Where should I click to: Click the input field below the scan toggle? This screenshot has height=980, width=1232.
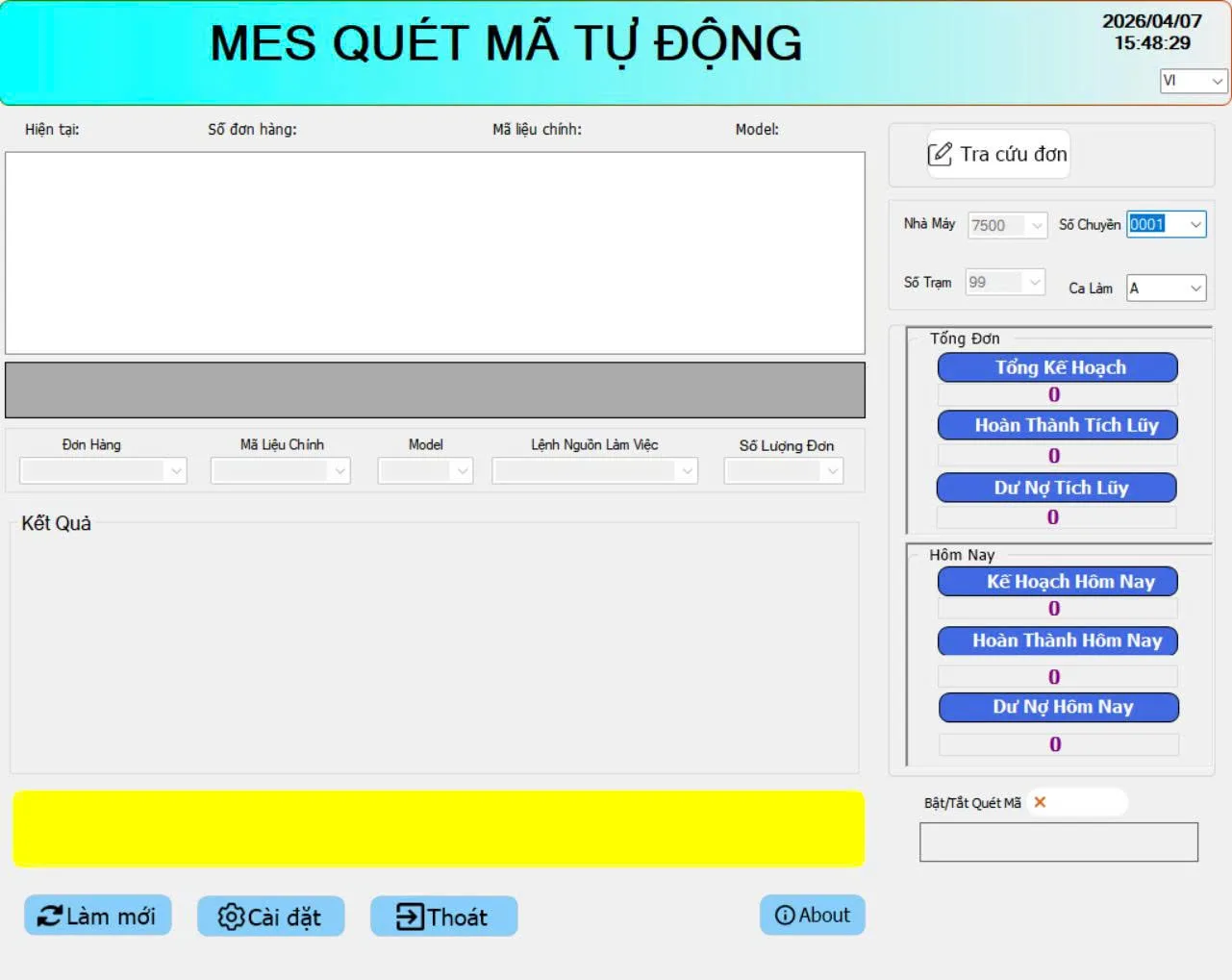pyautogui.click(x=1058, y=841)
